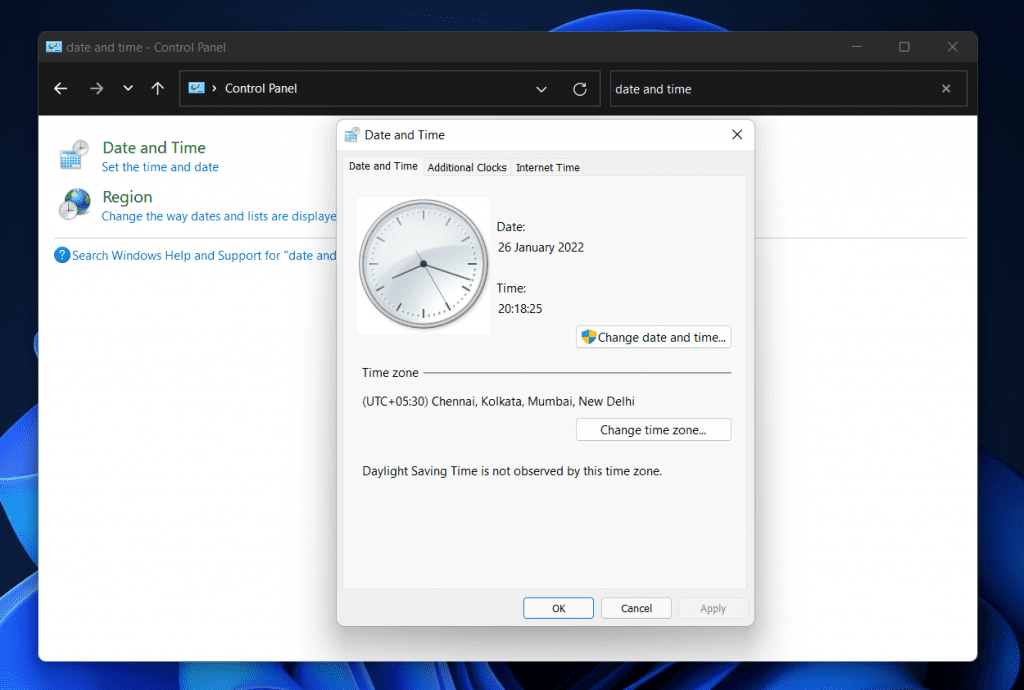The height and width of the screenshot is (690, 1024).
Task: Click the Region globe icon
Action: point(74,205)
